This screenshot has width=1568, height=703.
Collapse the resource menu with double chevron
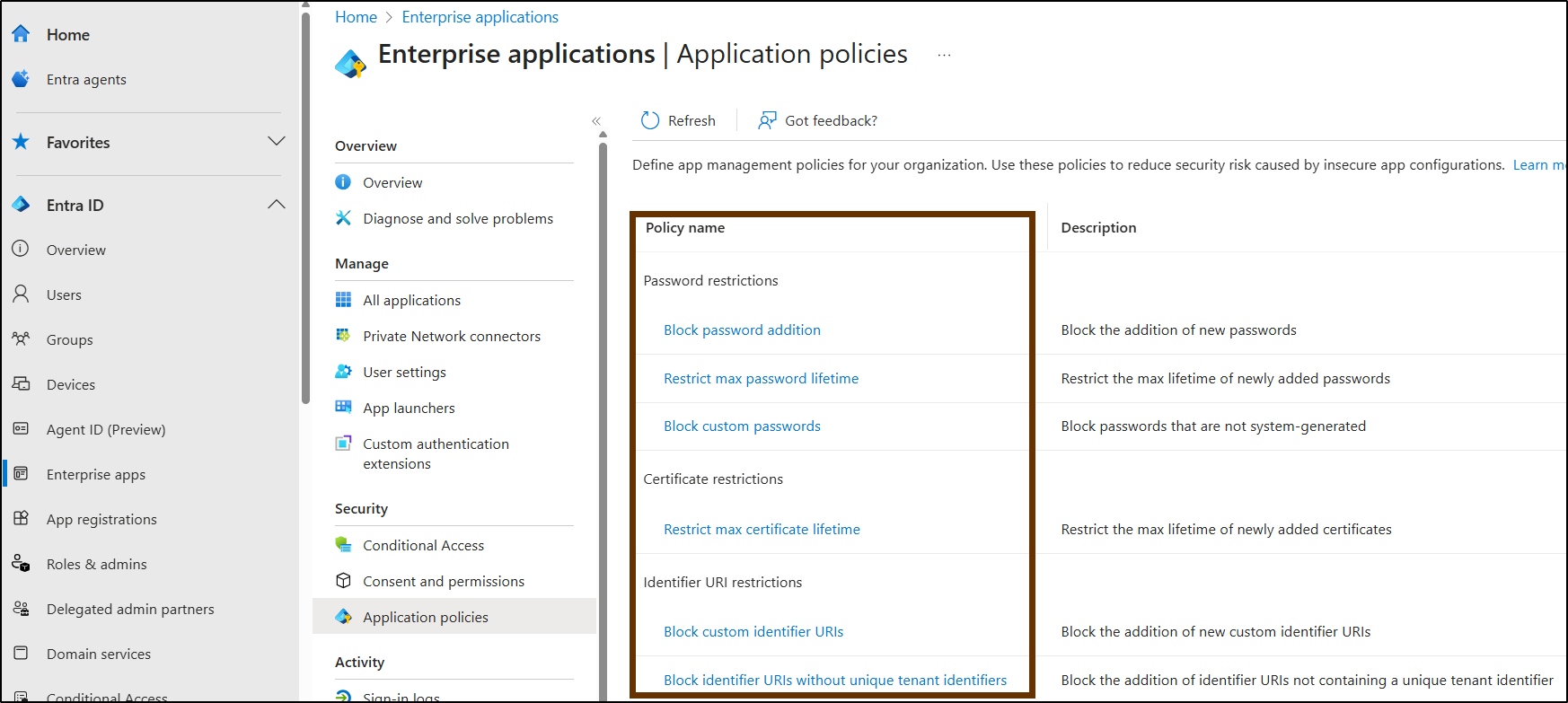pos(596,120)
